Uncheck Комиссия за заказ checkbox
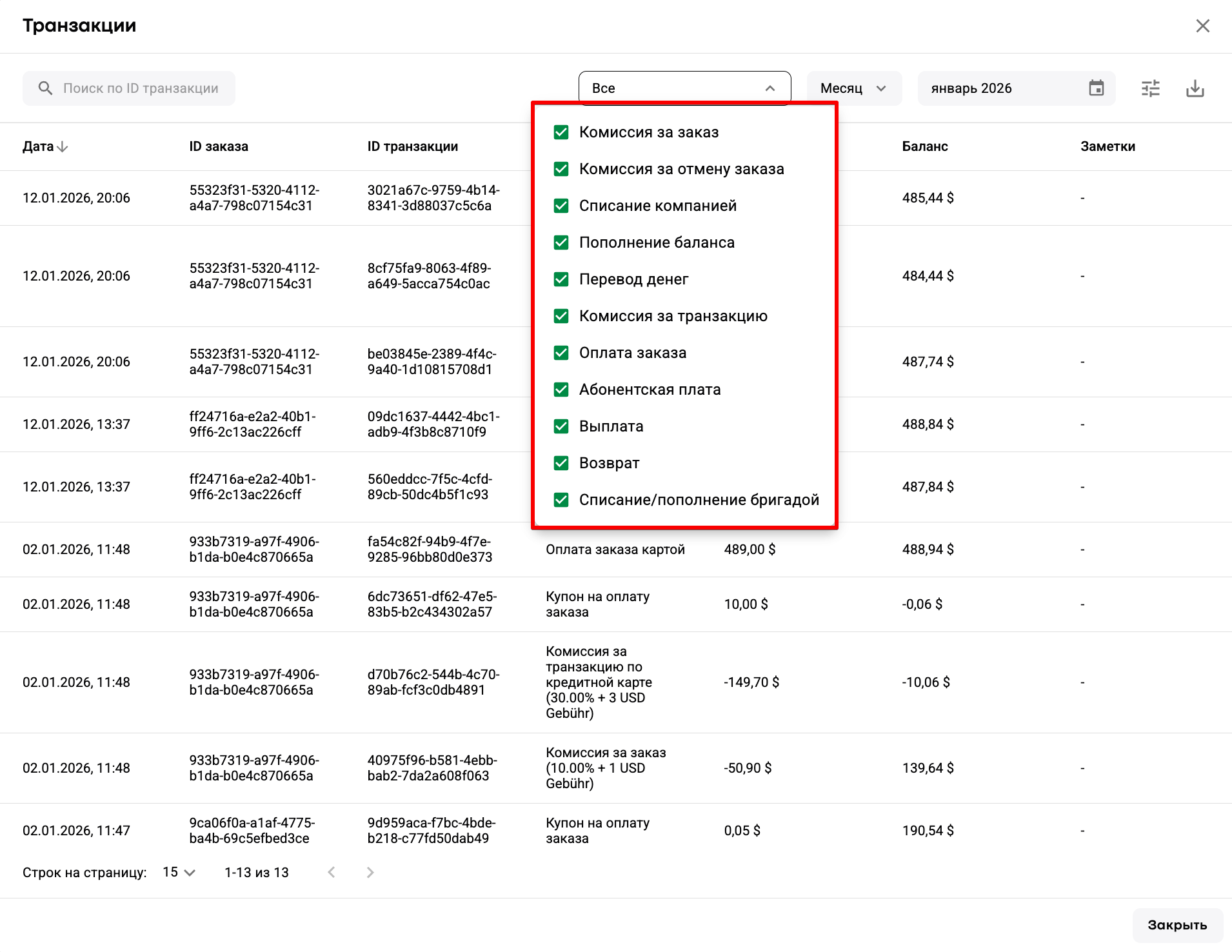Screen dimensions: 1232x952 561,132
